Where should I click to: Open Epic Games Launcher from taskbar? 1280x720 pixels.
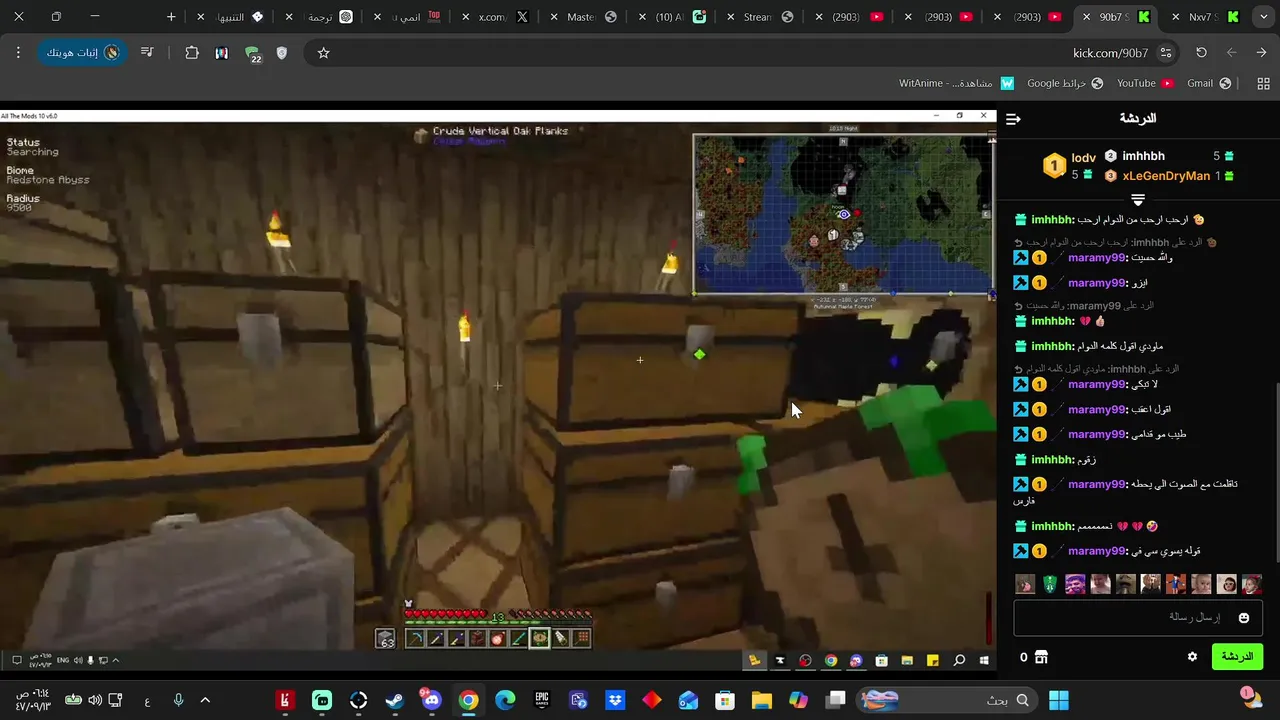click(x=542, y=700)
